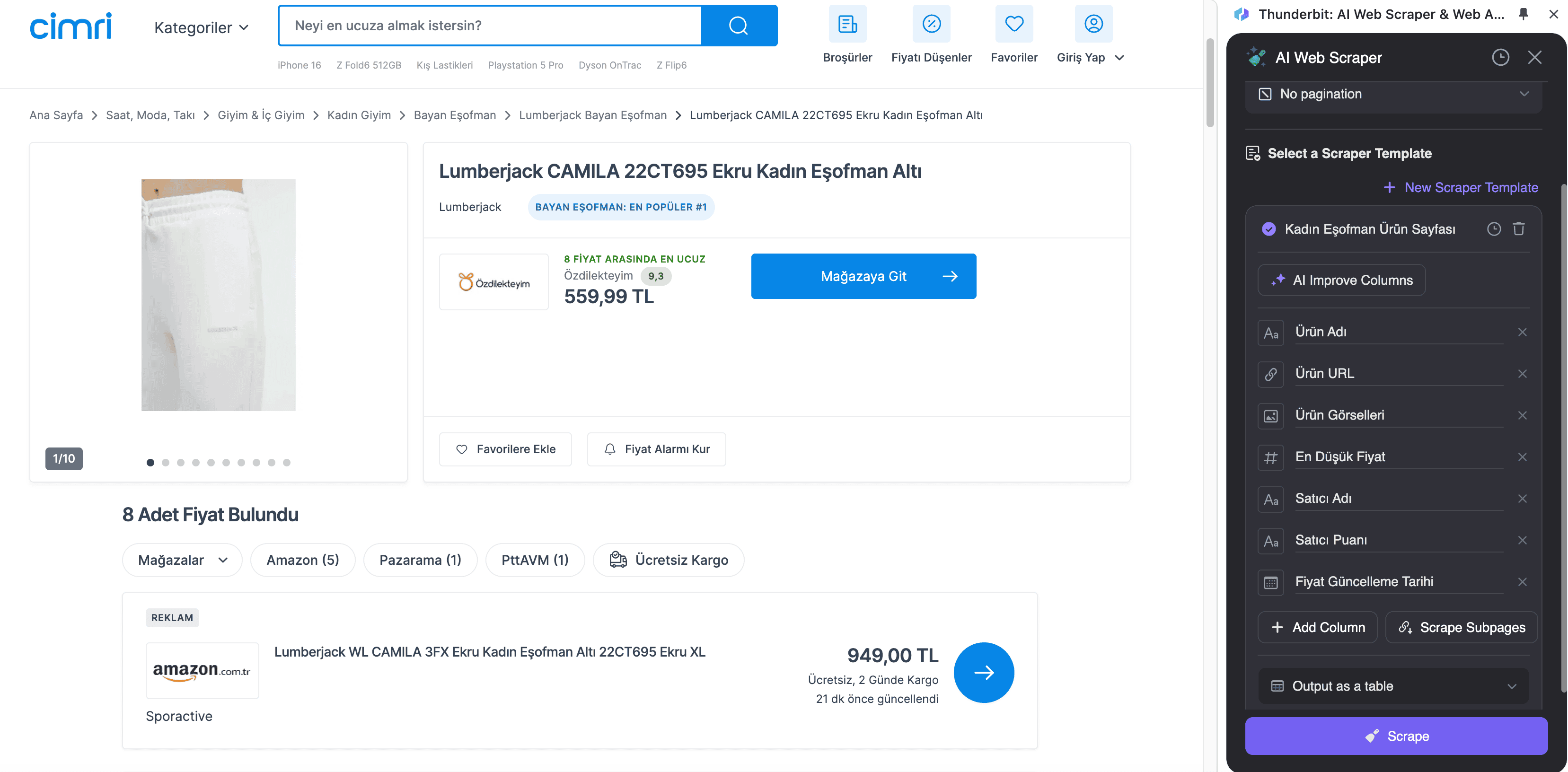
Task: Click the Mağazaya Git button
Action: [863, 276]
